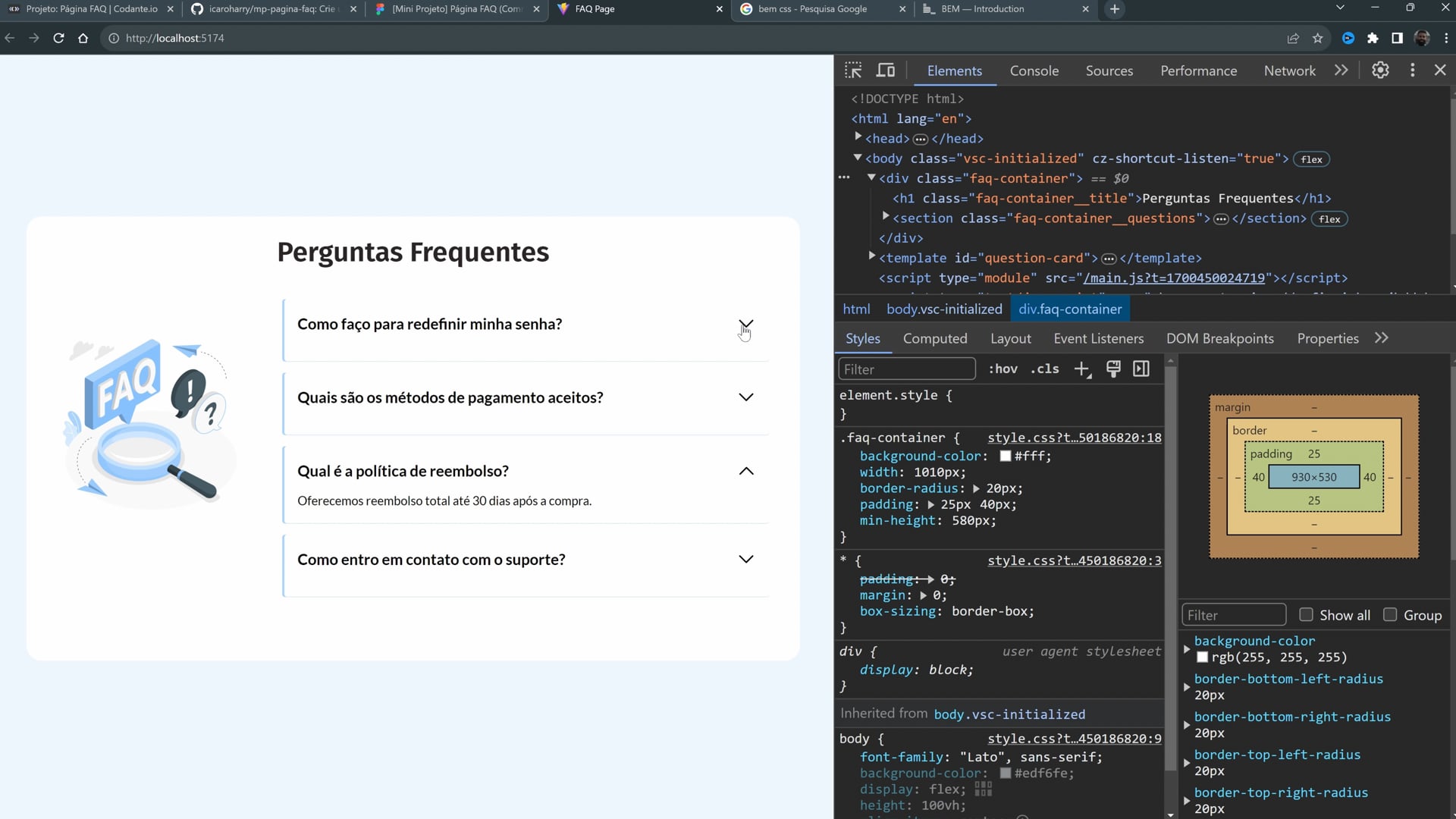Open the main.js script link

click(x=1174, y=278)
